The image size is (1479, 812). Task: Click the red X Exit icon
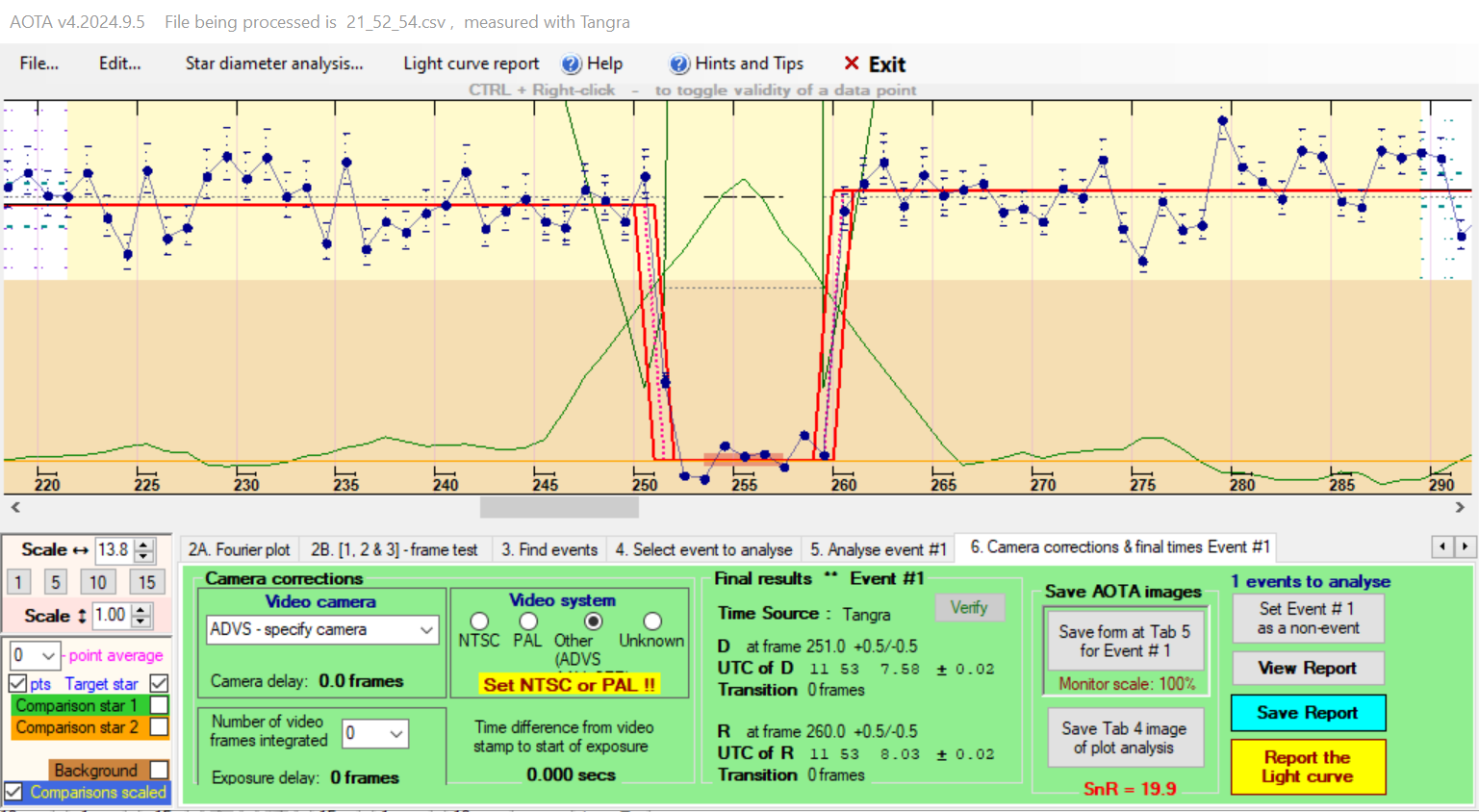coord(852,63)
